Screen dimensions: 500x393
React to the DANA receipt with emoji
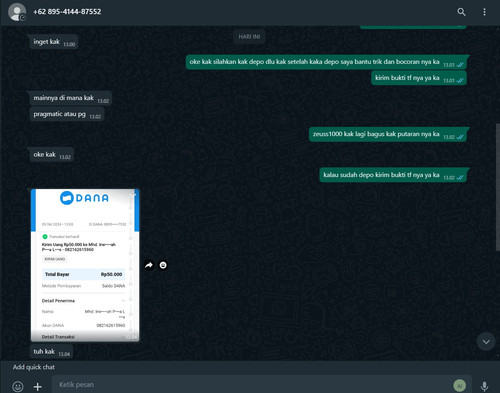(x=163, y=265)
